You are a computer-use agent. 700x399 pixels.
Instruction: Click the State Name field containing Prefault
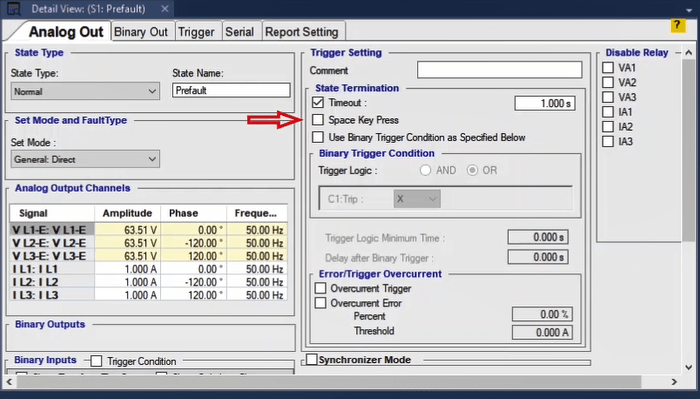pos(231,90)
